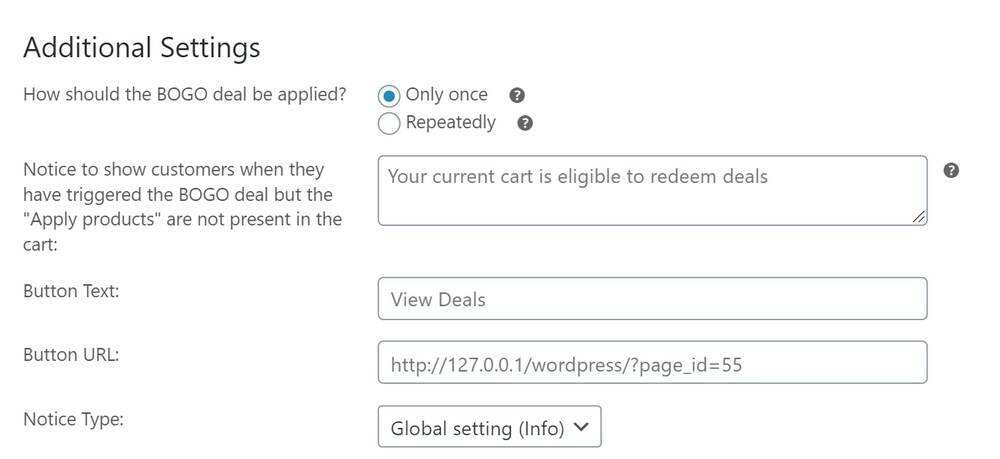Open help tooltip beside the notice textarea
The image size is (1000, 459).
coord(951,171)
